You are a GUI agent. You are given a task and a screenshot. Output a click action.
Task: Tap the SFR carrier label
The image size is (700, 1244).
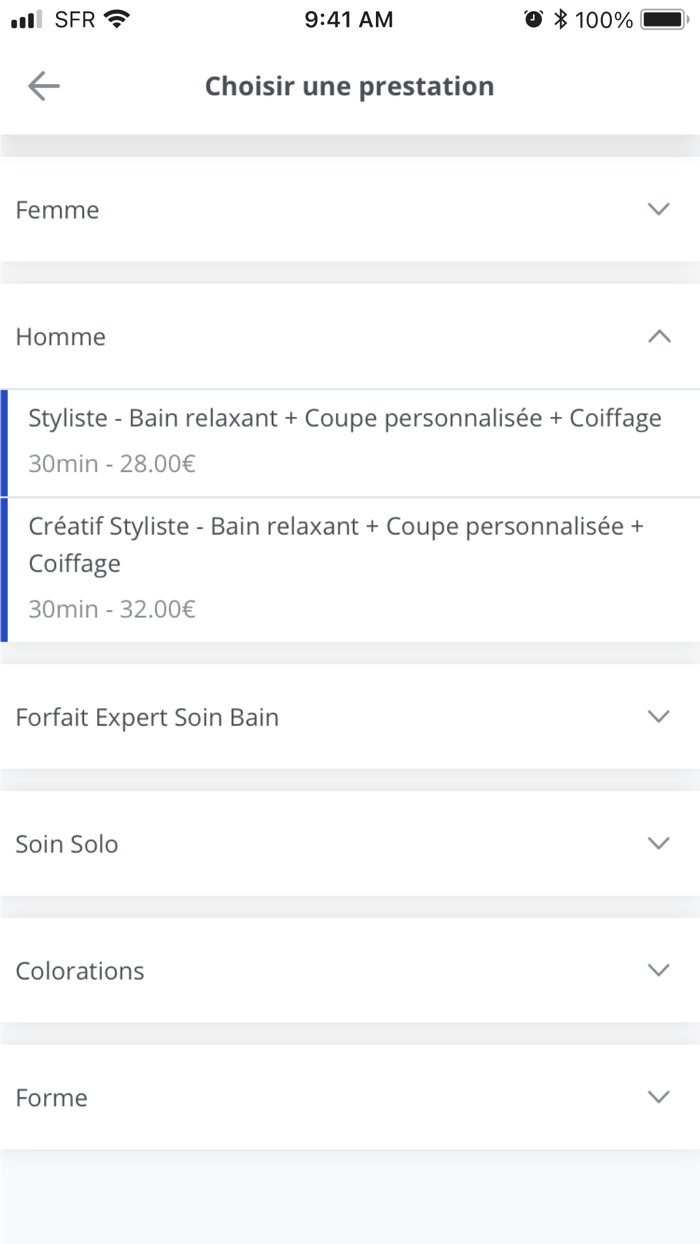[74, 18]
